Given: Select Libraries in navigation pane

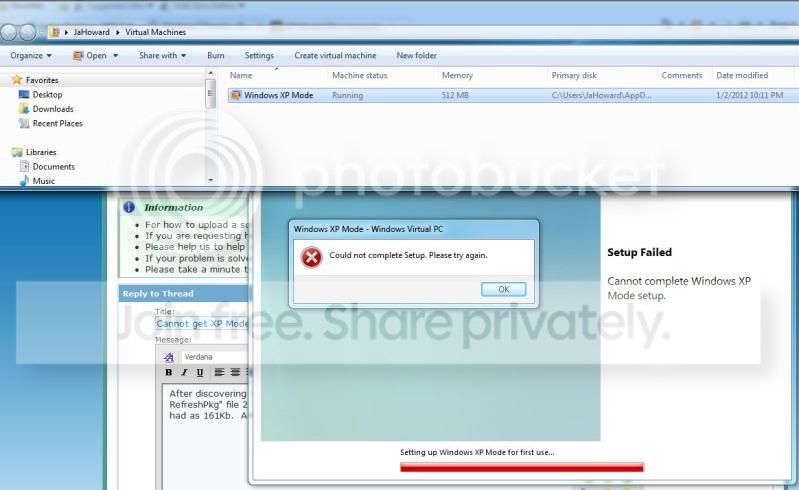Looking at the screenshot, I should [41, 152].
